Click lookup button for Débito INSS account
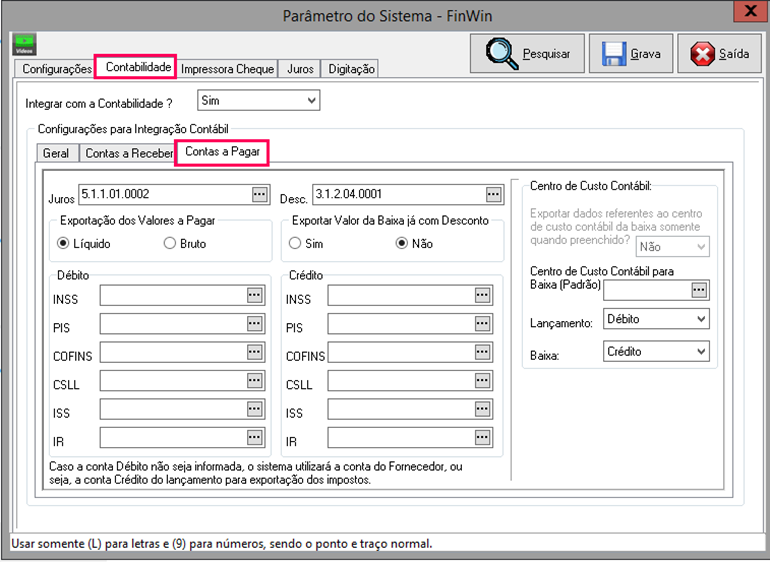This screenshot has height=562, width=770. (254, 295)
